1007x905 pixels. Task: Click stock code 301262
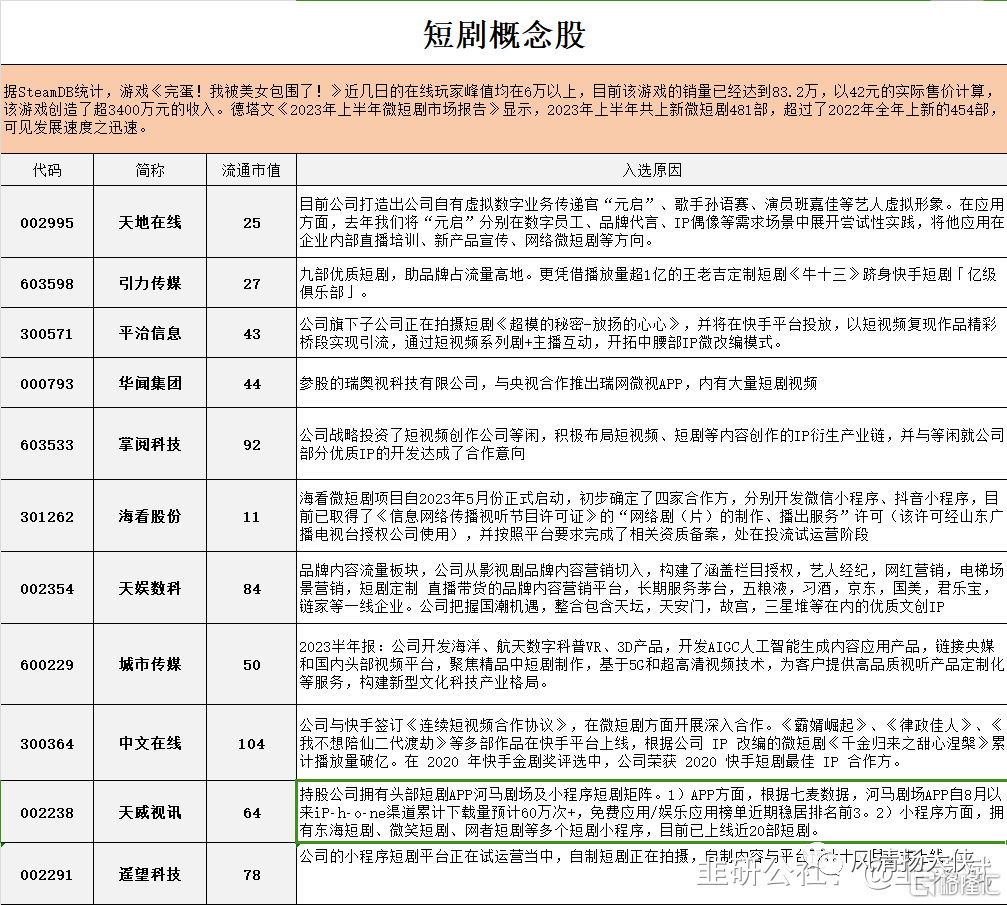(x=47, y=516)
